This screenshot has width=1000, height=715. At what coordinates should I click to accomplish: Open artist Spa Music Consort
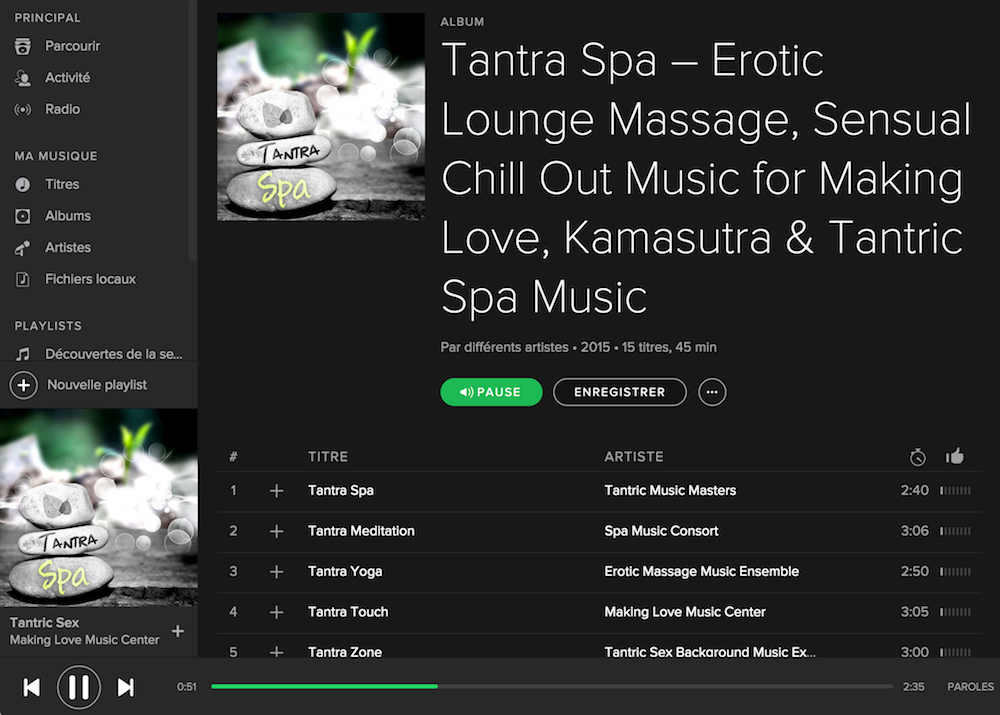(661, 531)
